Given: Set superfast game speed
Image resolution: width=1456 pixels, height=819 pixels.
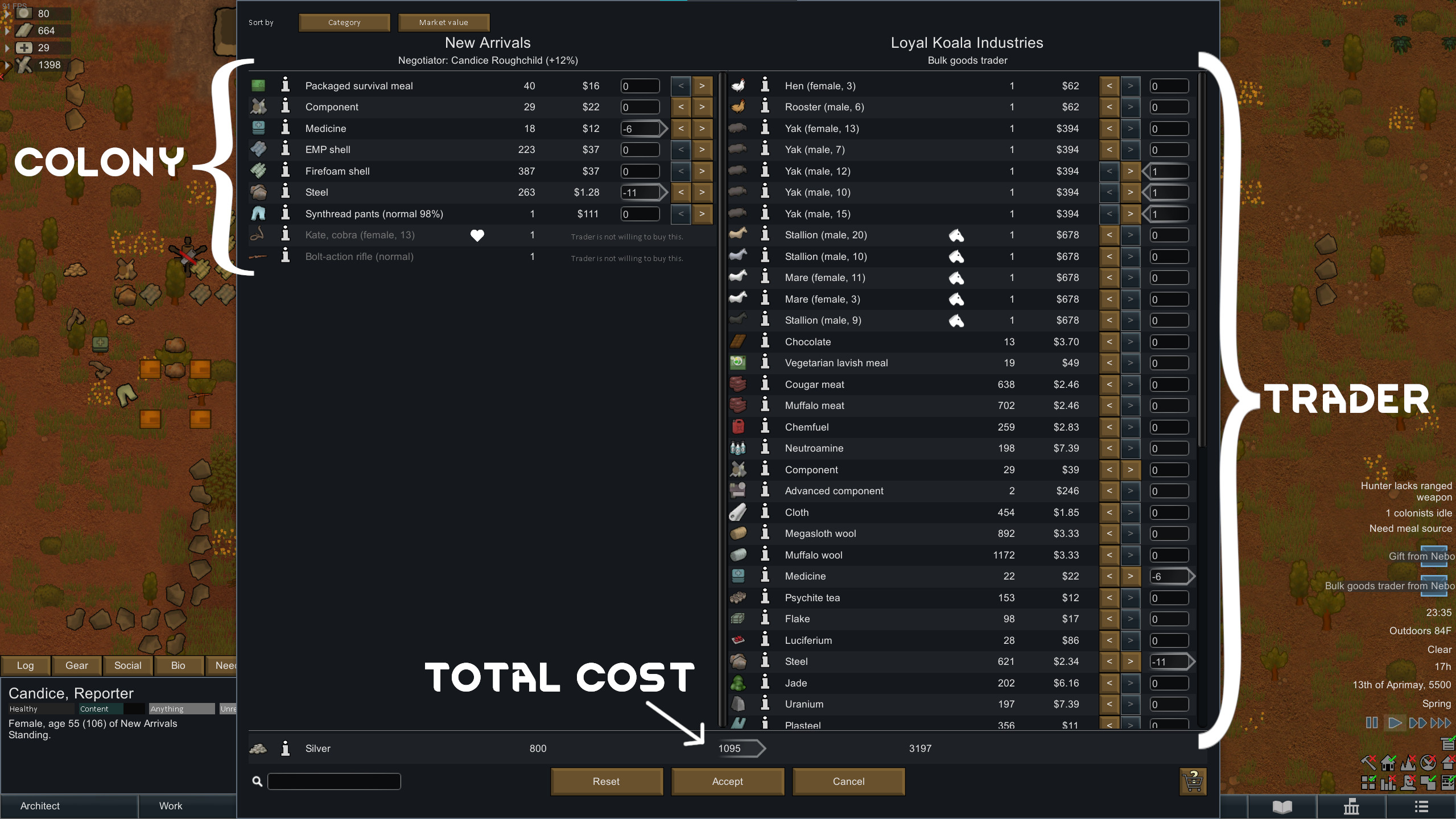Looking at the screenshot, I should click(1441, 723).
